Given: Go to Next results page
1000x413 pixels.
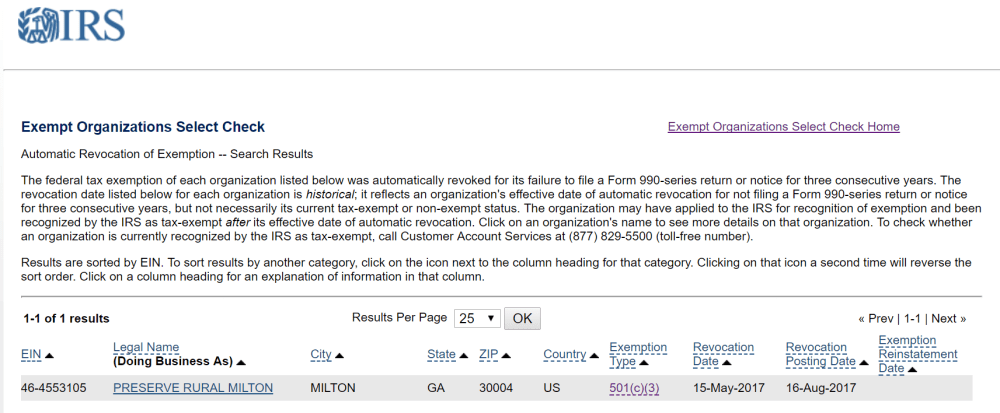Looking at the screenshot, I should [948, 319].
